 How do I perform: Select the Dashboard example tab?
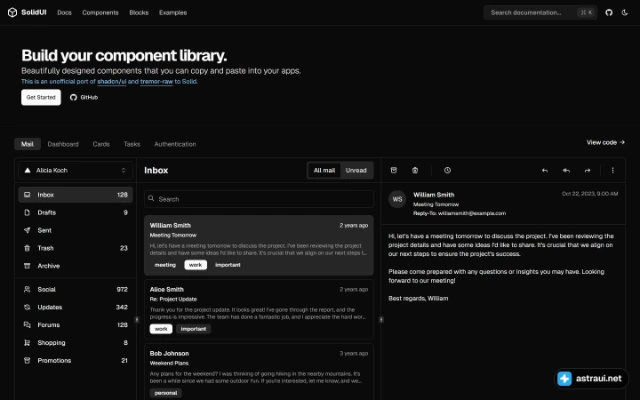[x=63, y=144]
